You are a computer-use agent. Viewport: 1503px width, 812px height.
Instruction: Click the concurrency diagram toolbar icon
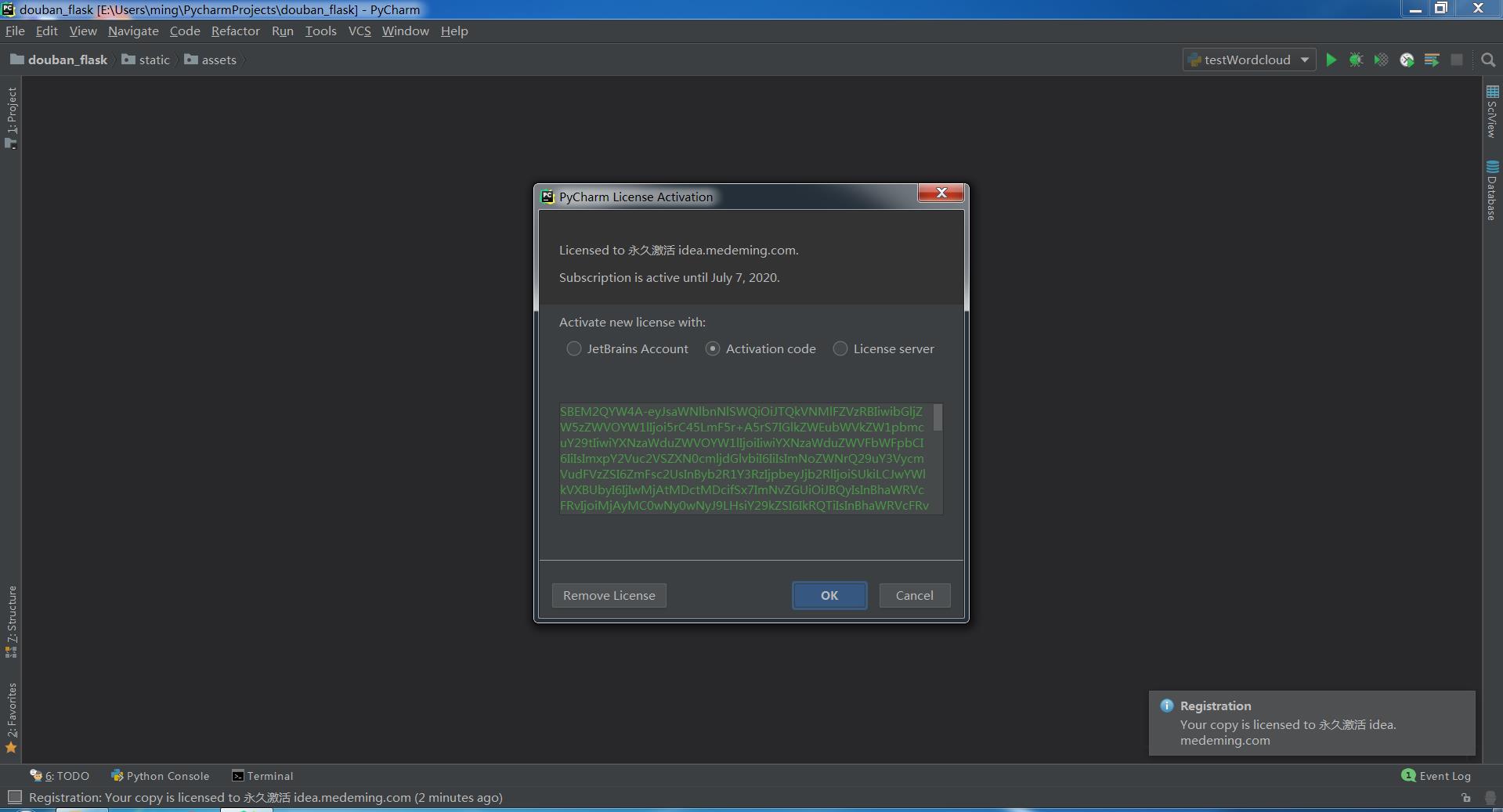(1432, 60)
